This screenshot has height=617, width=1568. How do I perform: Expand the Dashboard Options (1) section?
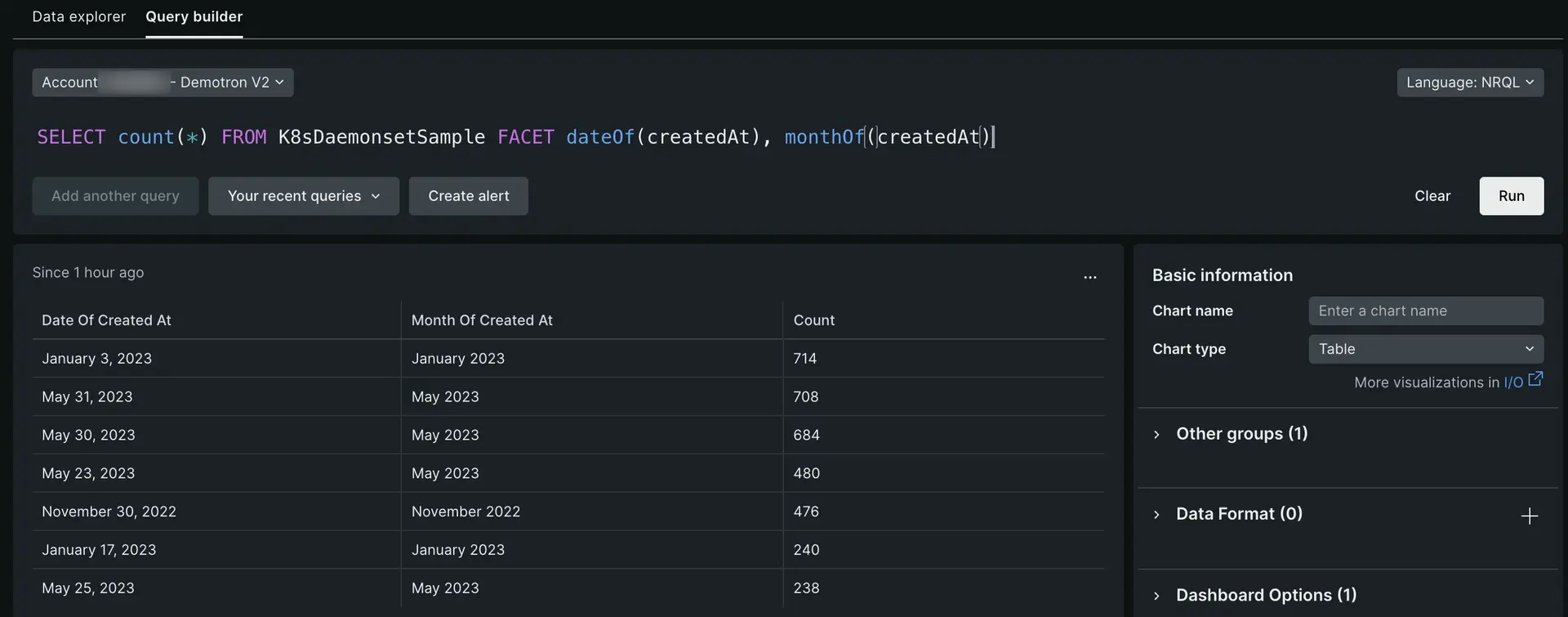tap(1265, 595)
